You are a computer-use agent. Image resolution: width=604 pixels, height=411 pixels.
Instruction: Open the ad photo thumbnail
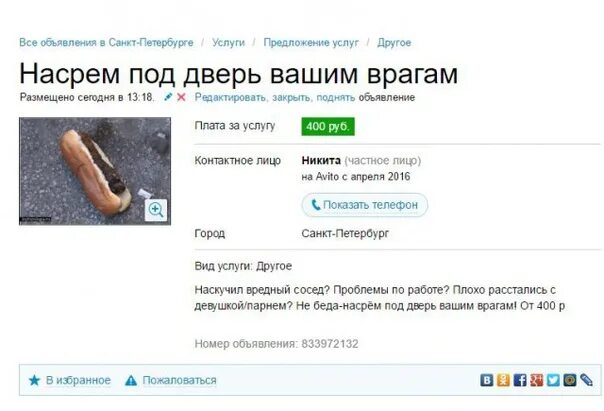[x=95, y=171]
